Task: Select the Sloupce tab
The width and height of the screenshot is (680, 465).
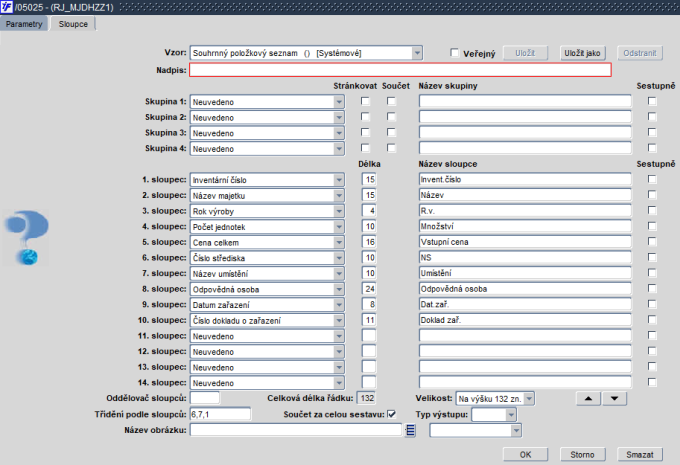Action: point(73,24)
